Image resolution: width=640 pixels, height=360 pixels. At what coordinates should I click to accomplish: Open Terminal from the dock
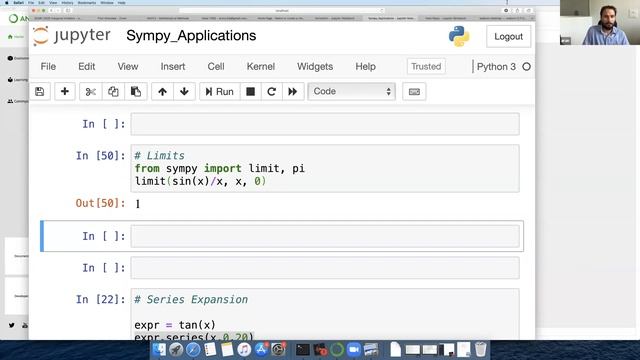pos(302,349)
